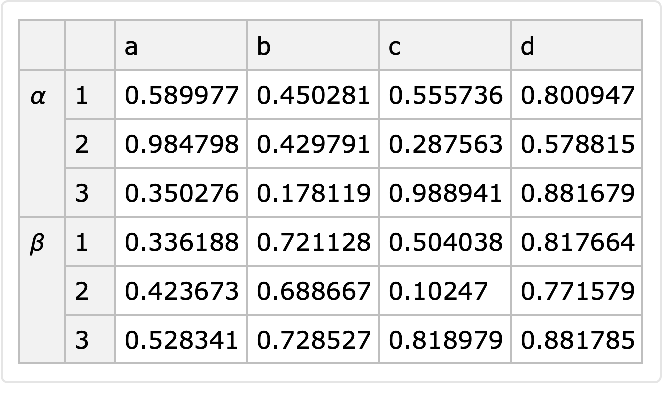Select cell with value 0.589977
Viewport: 664px width, 416px height.
pos(181,96)
